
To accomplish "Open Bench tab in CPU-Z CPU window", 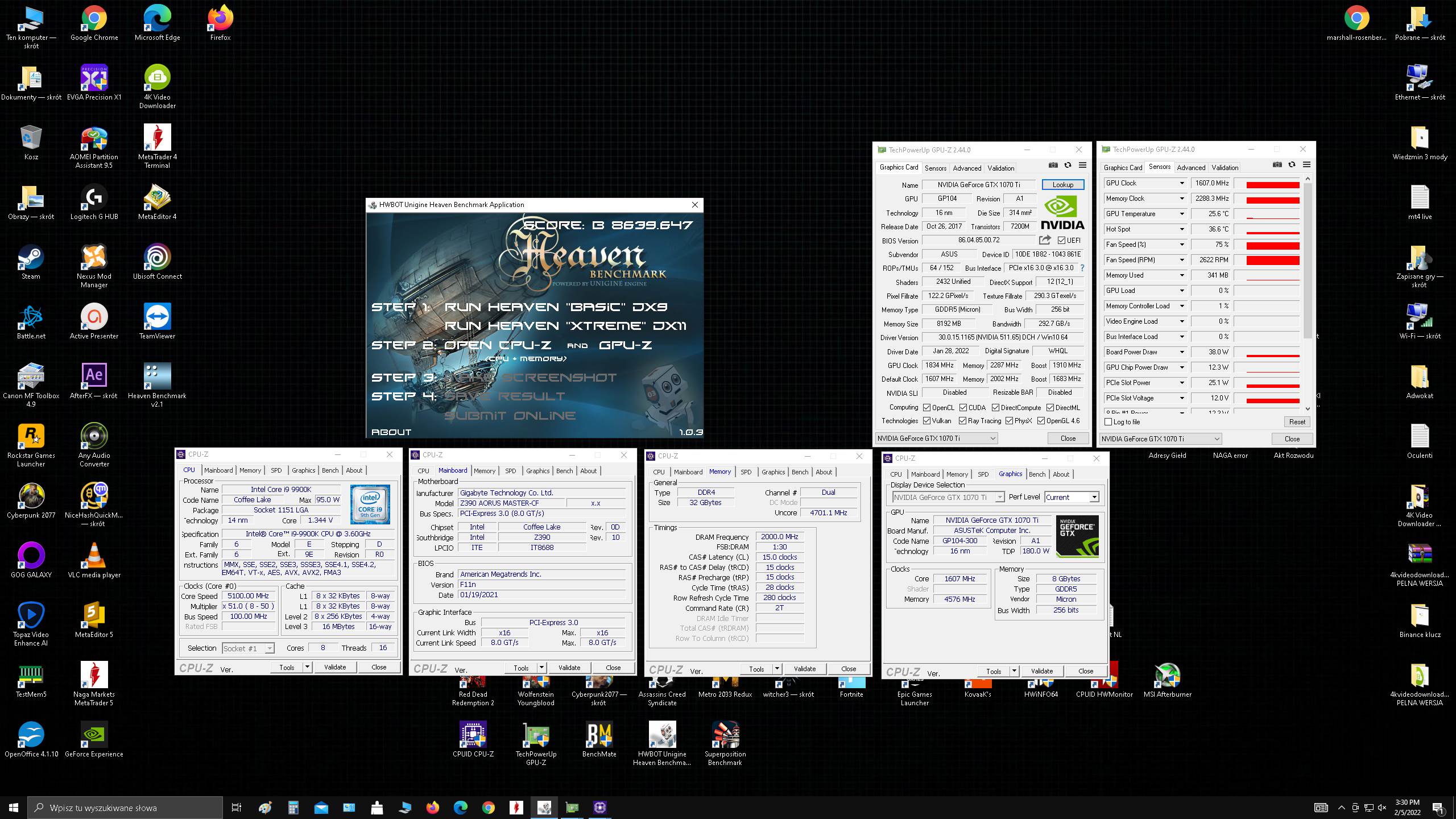I will coord(330,470).
